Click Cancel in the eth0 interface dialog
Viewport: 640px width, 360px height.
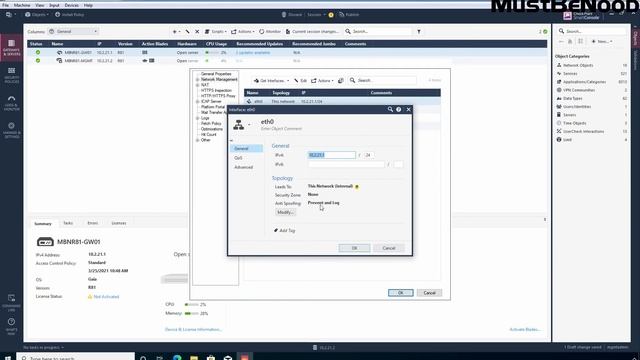point(389,248)
